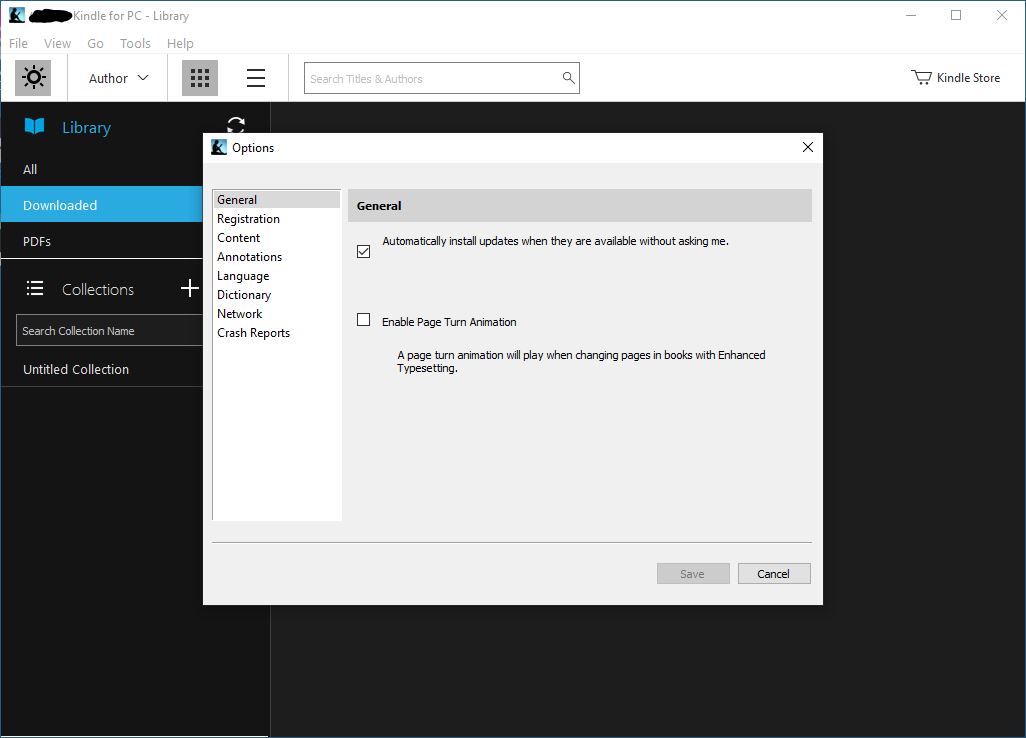This screenshot has width=1026, height=738.
Task: Select Dictionary in Options list
Action: pyautogui.click(x=277, y=294)
